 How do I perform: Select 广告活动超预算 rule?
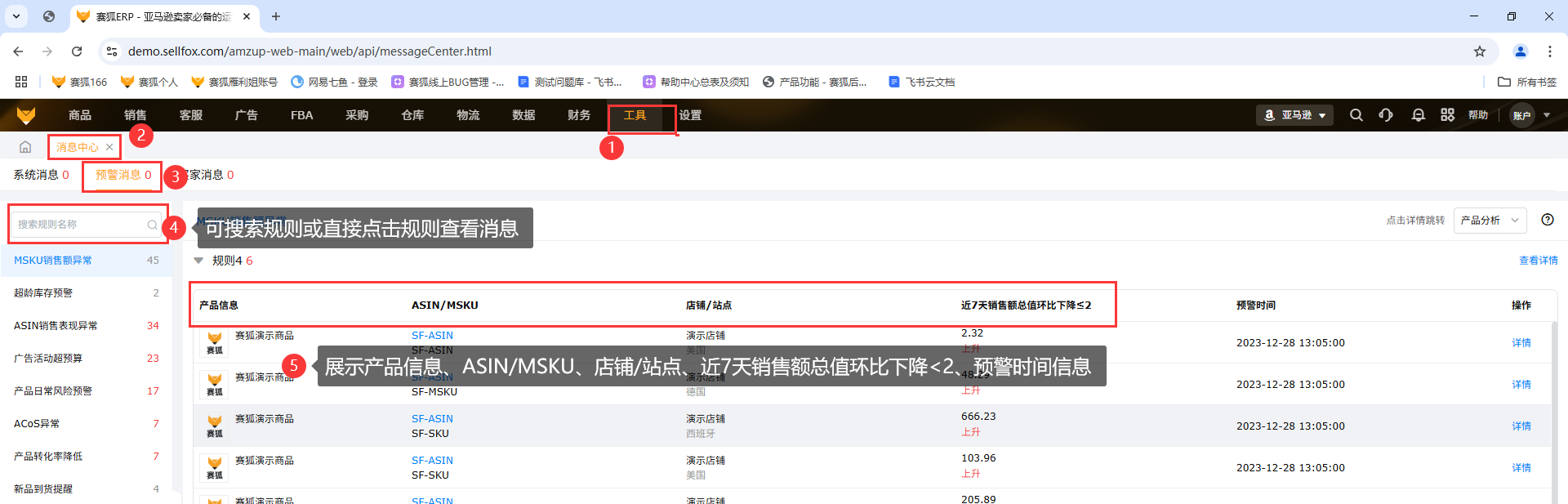[x=86, y=359]
